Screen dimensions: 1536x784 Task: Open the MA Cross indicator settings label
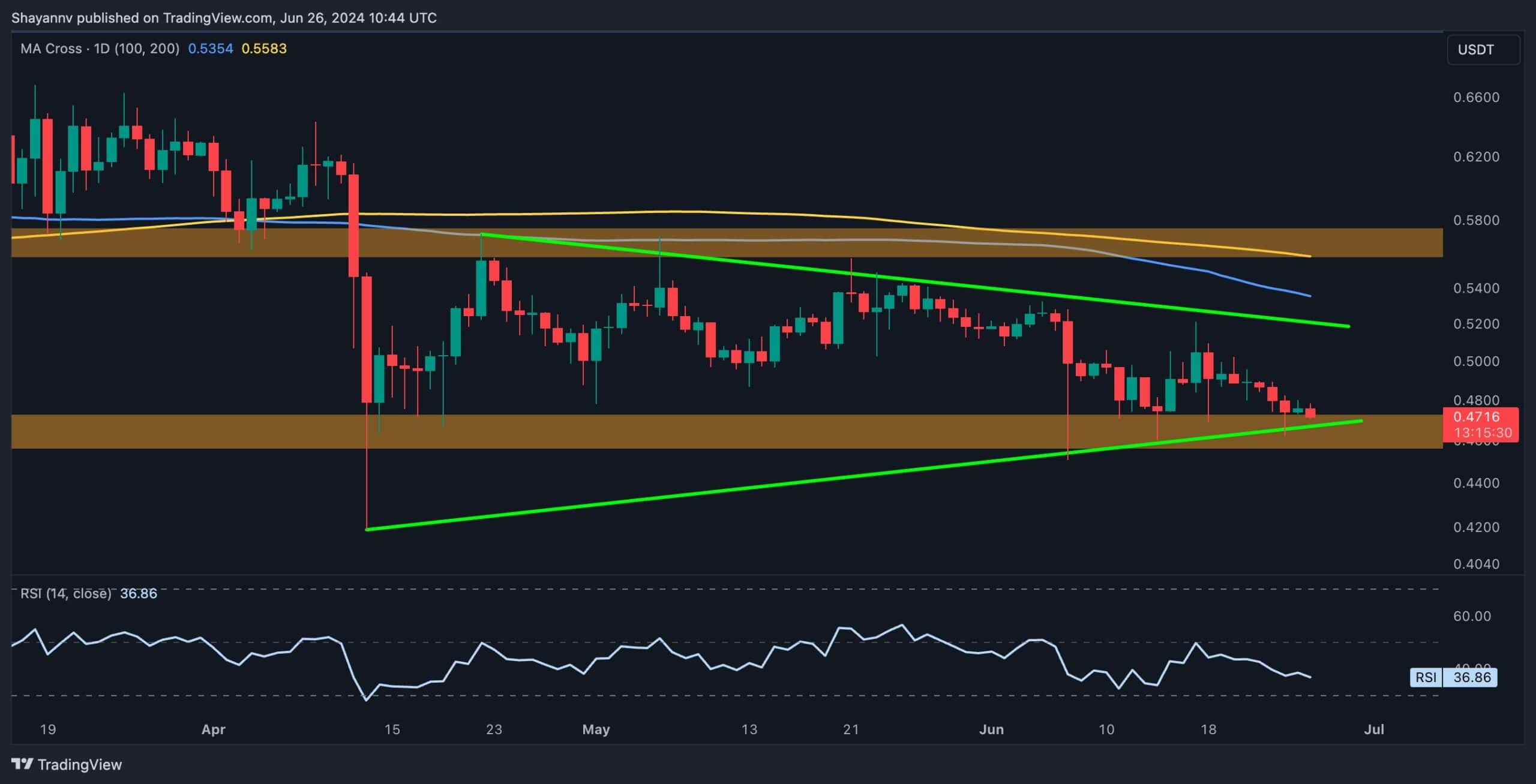[99, 49]
